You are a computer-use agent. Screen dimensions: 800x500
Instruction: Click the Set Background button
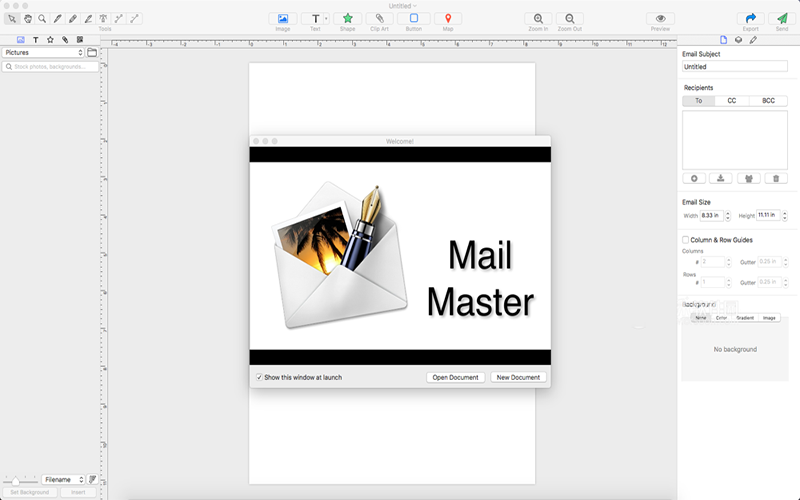(x=30, y=492)
